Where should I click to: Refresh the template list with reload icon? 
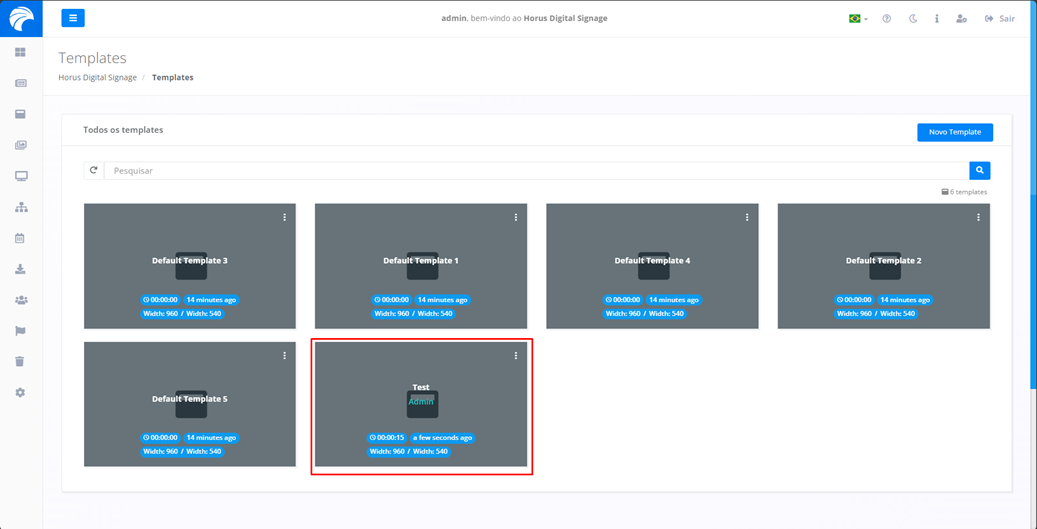click(94, 171)
